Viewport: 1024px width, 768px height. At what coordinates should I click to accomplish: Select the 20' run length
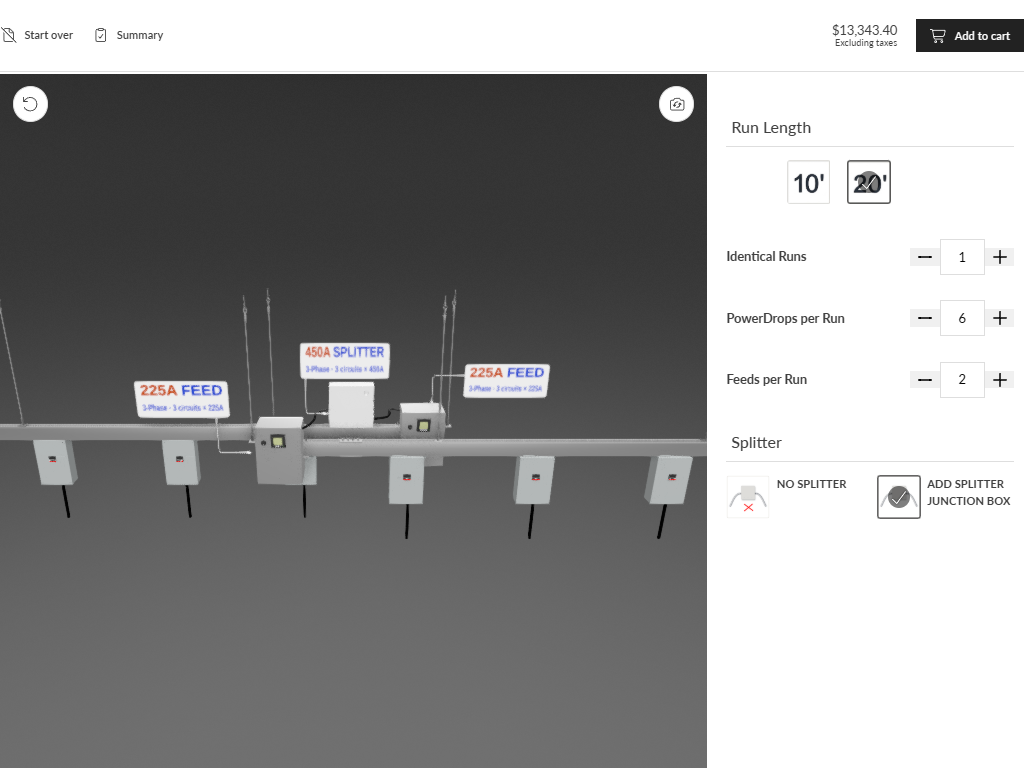tap(869, 182)
